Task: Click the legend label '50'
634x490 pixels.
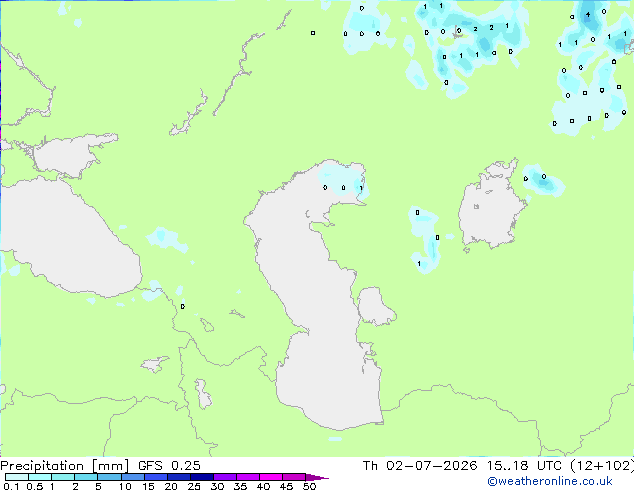Action: [309, 486]
